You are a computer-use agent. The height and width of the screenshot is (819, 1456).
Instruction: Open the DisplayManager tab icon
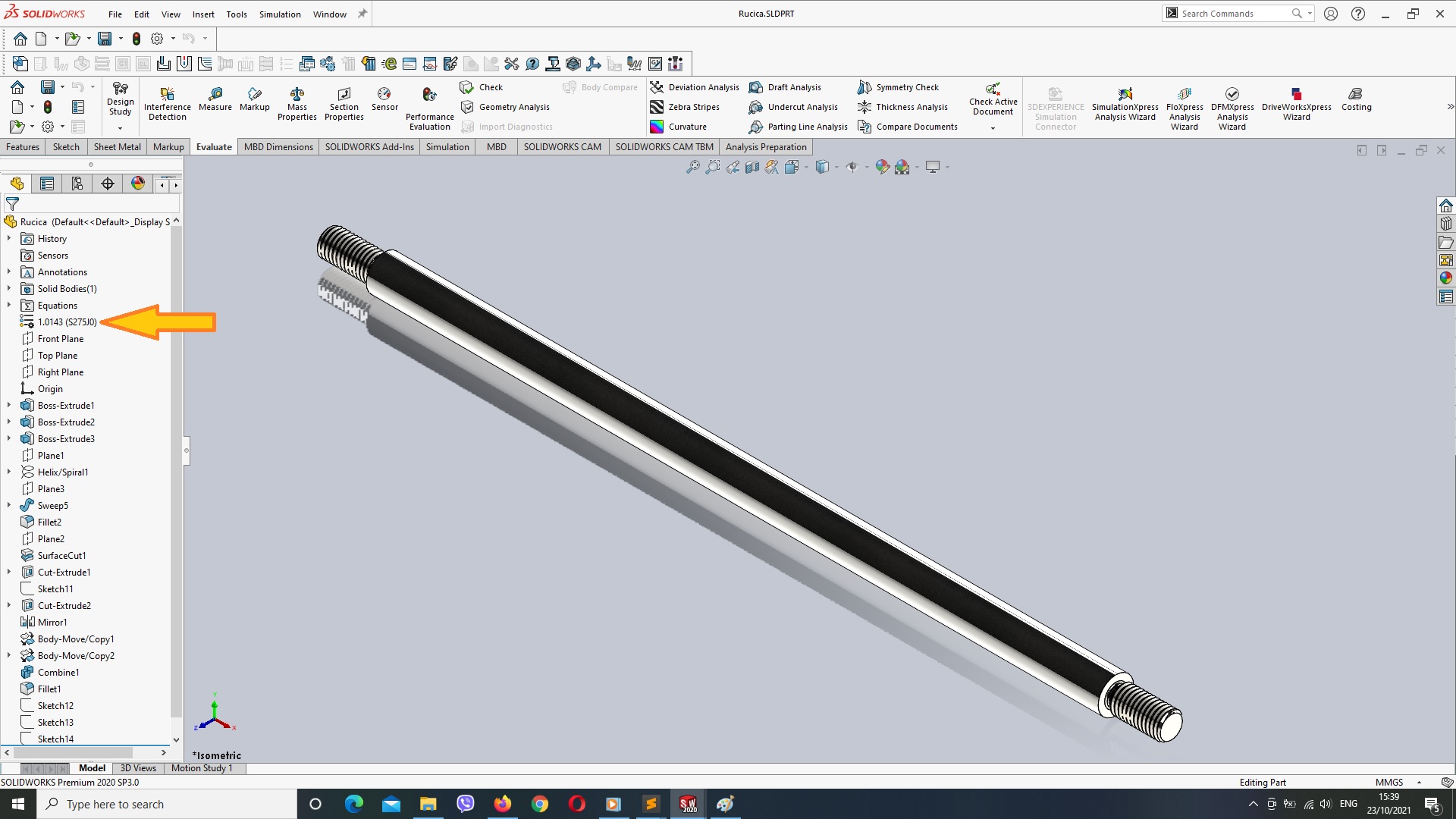138,184
